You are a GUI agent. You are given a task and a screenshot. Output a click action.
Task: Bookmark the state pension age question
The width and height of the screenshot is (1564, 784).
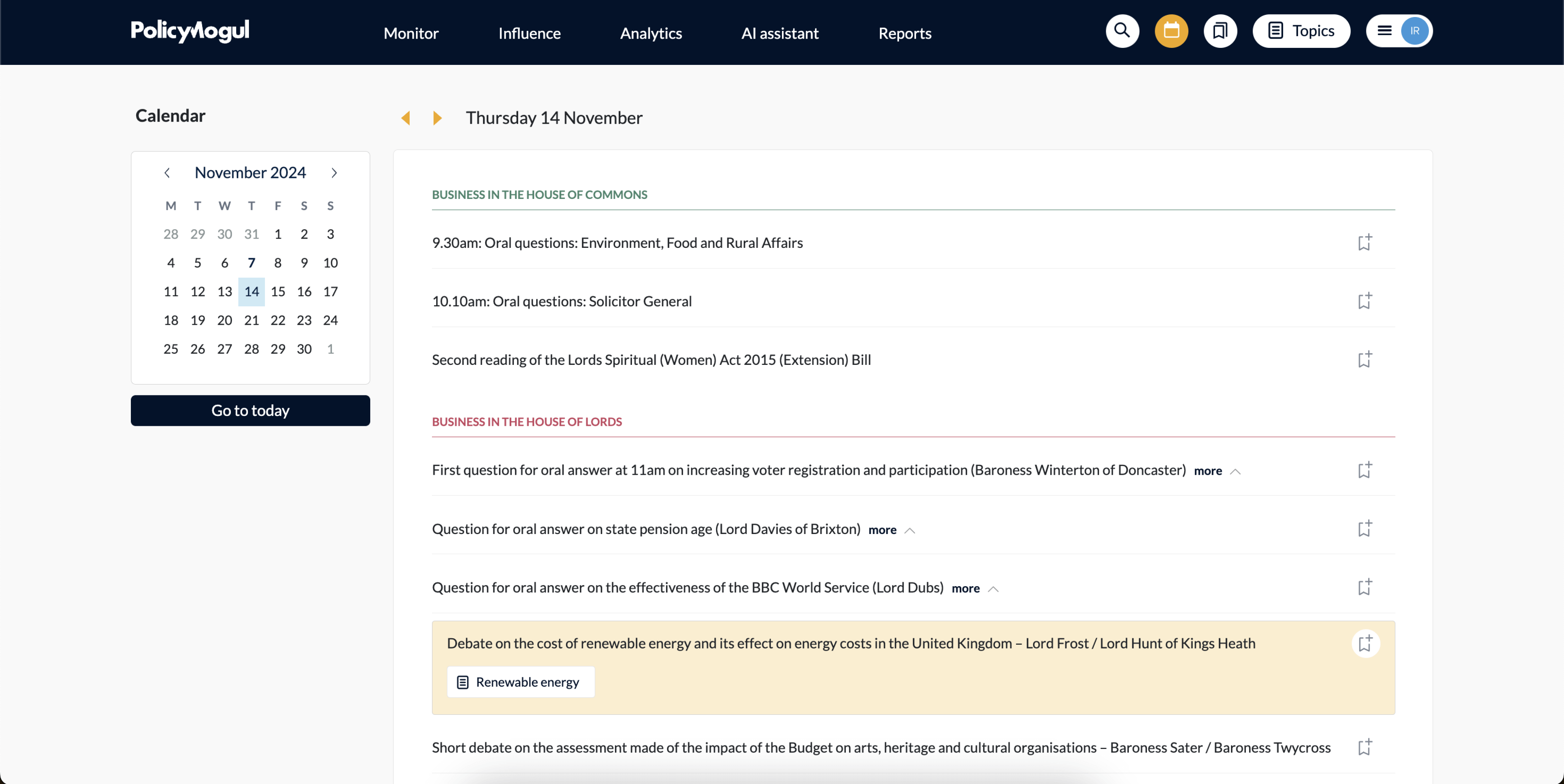(x=1364, y=529)
